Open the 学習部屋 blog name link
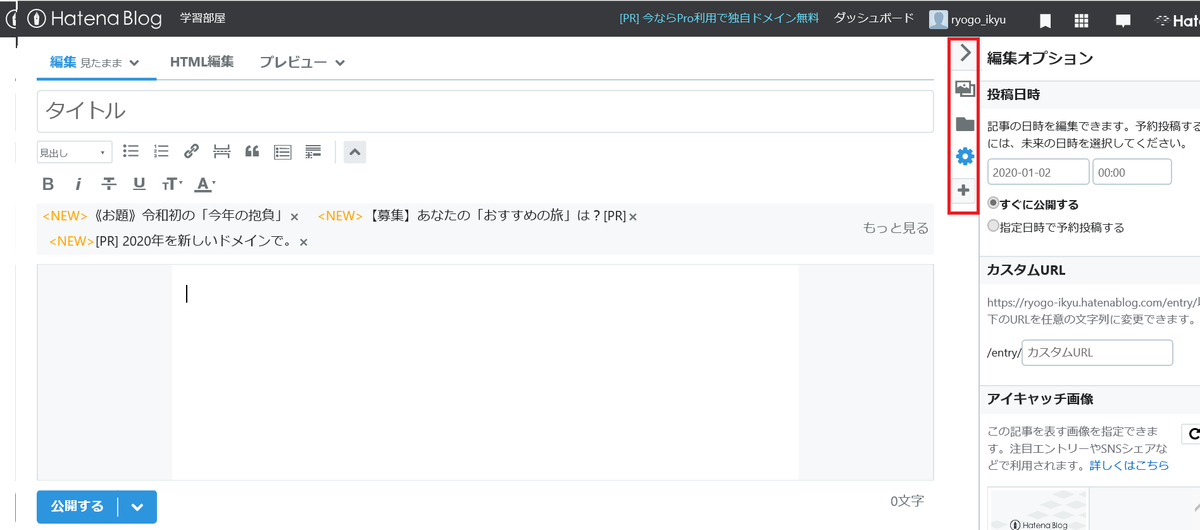This screenshot has height=530, width=1200. [203, 19]
